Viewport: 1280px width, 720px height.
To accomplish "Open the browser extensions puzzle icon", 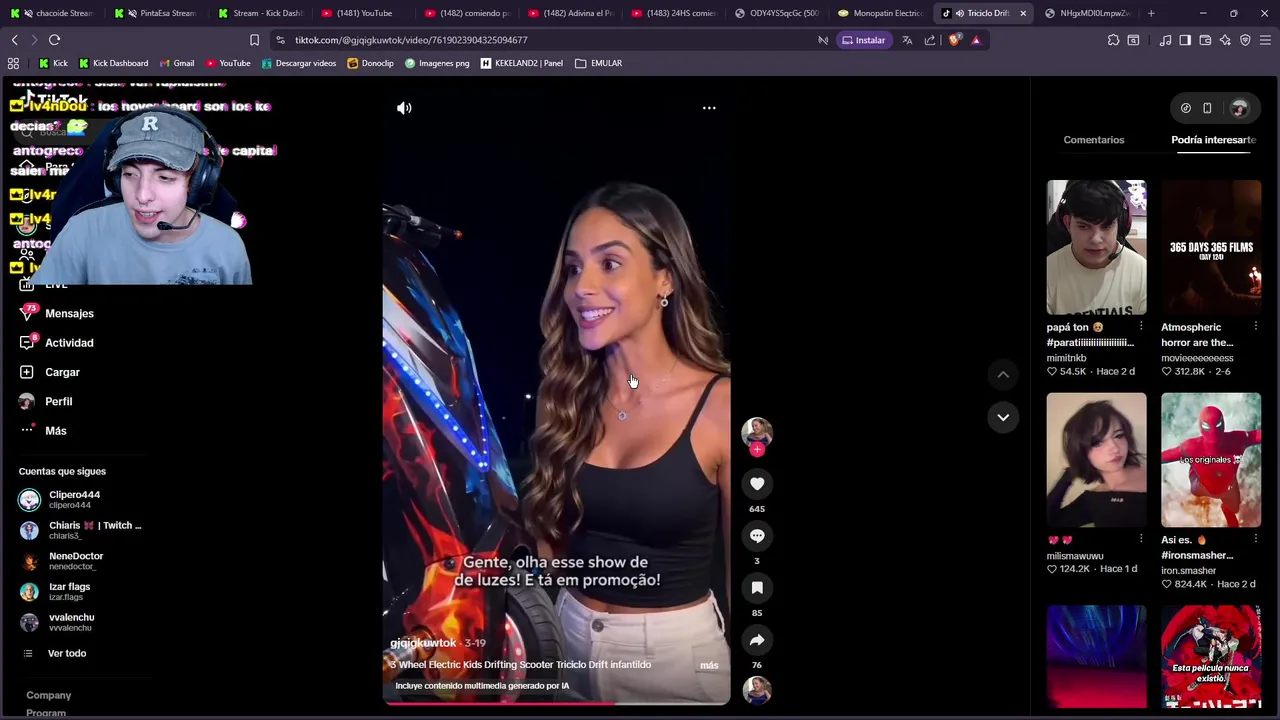I will pos(1113,40).
